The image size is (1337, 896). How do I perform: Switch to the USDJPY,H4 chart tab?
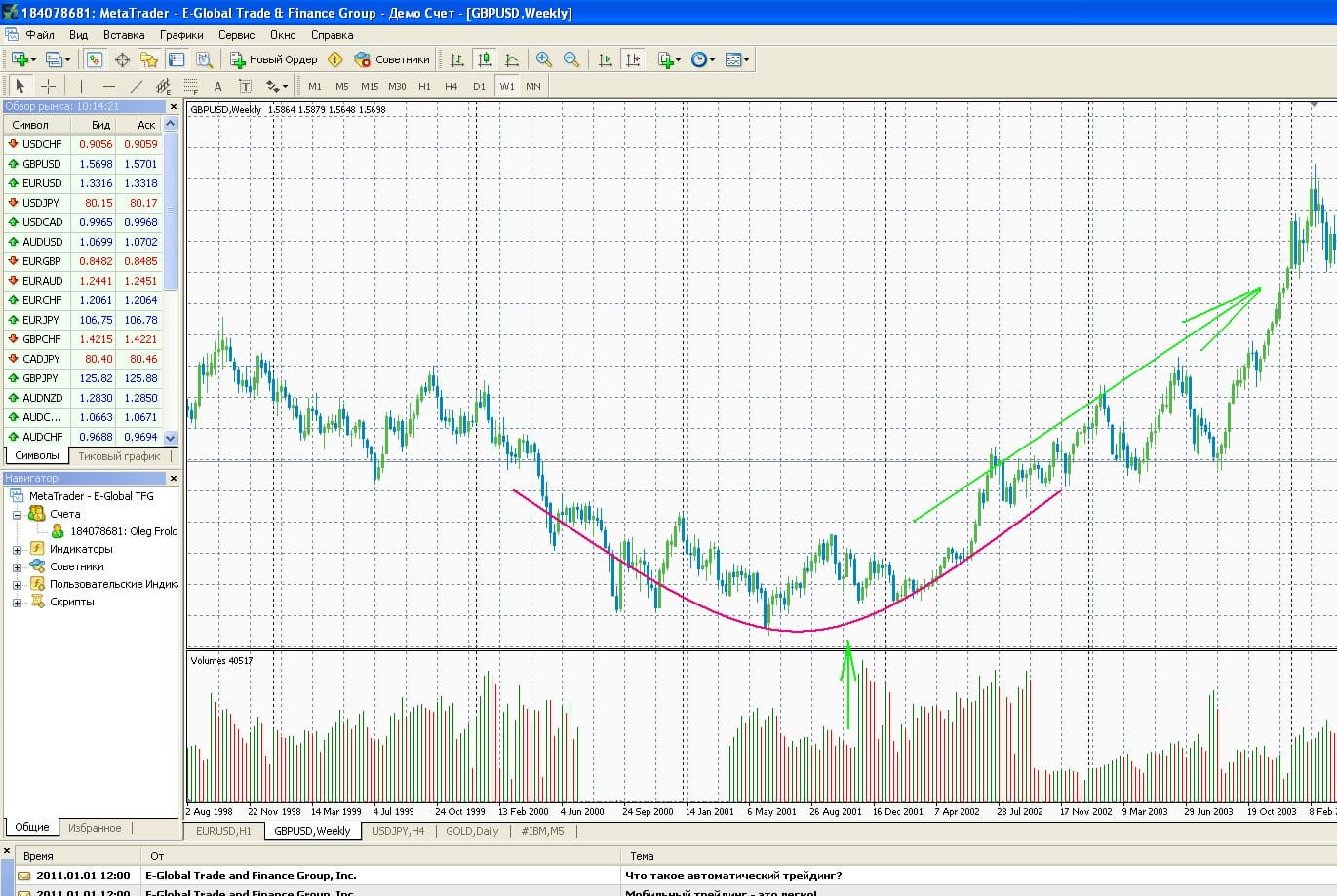pyautogui.click(x=397, y=831)
